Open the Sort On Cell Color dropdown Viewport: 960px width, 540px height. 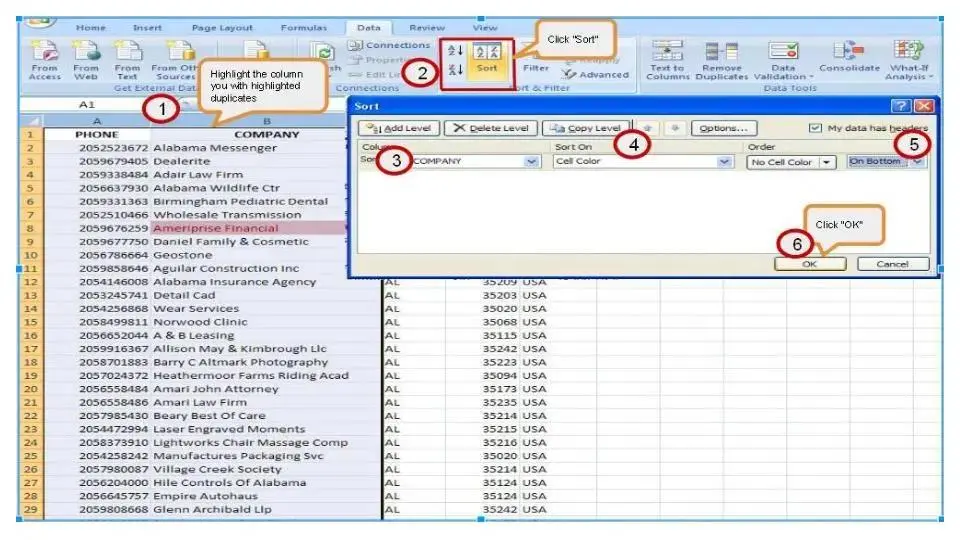pos(725,162)
